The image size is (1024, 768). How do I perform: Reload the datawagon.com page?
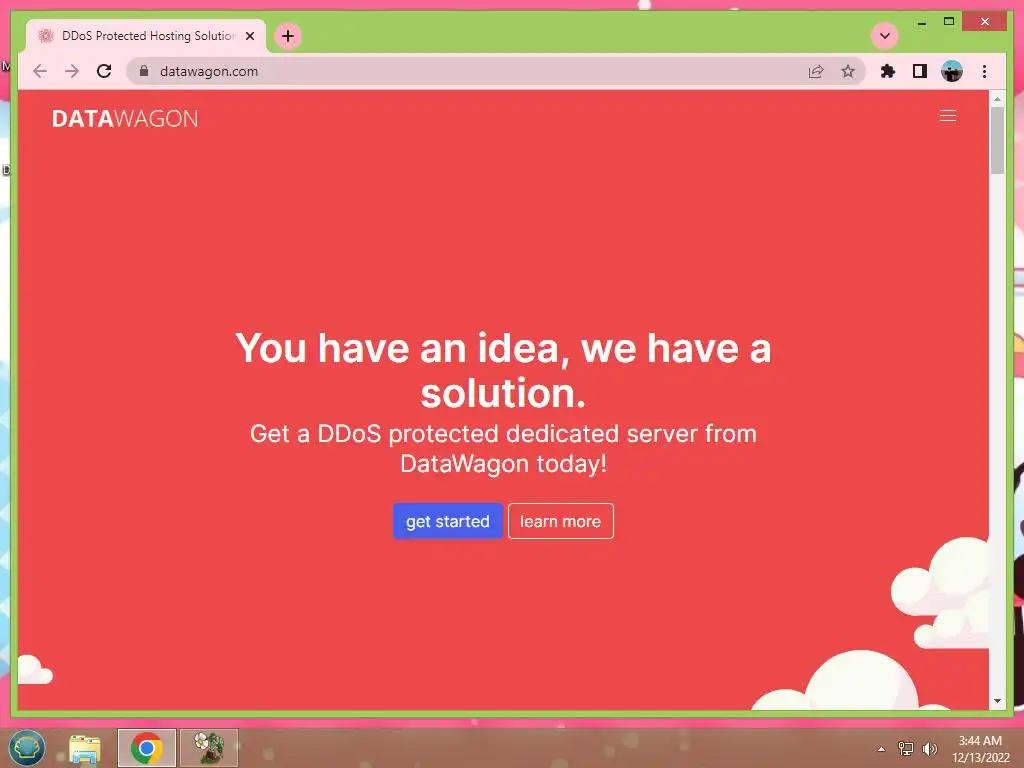104,71
